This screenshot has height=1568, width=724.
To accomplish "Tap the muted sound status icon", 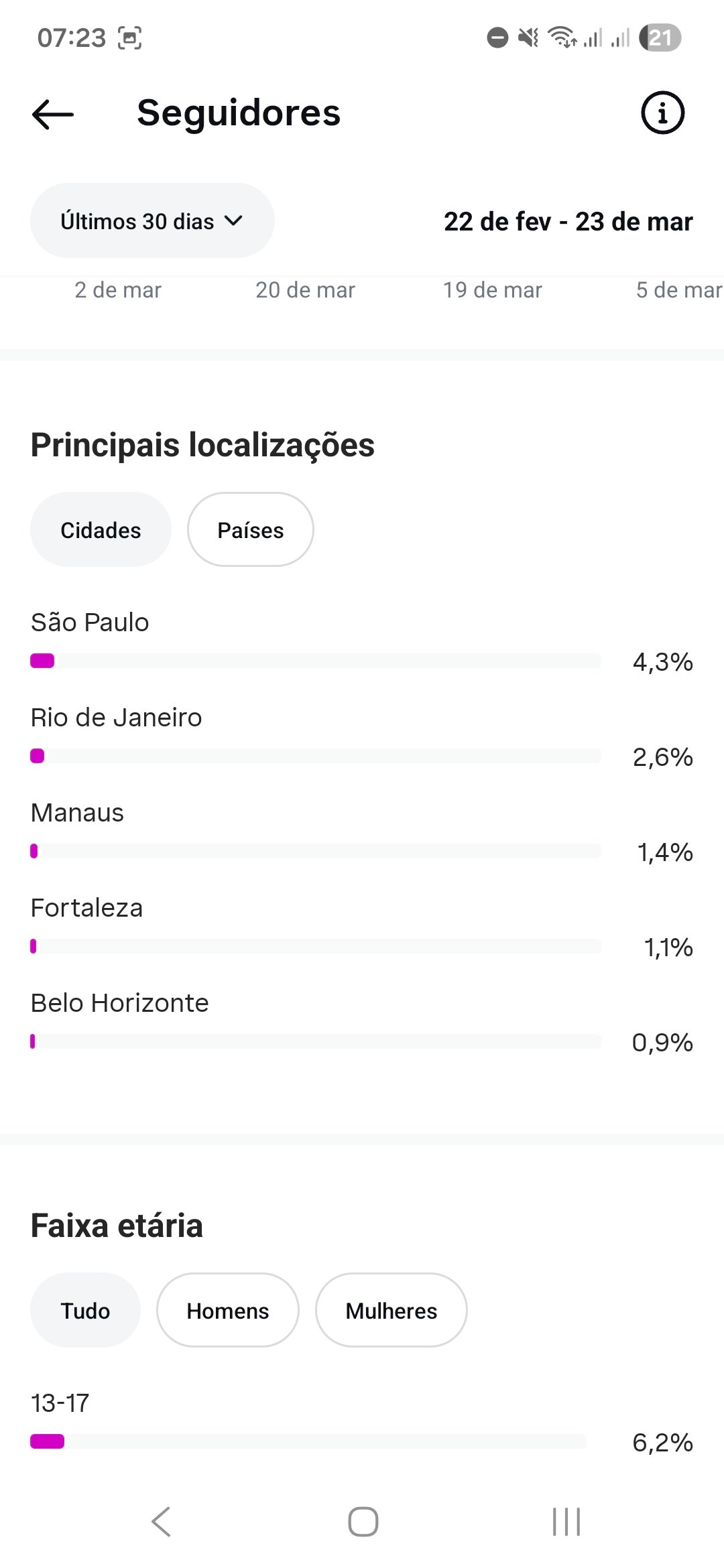I will [x=528, y=38].
